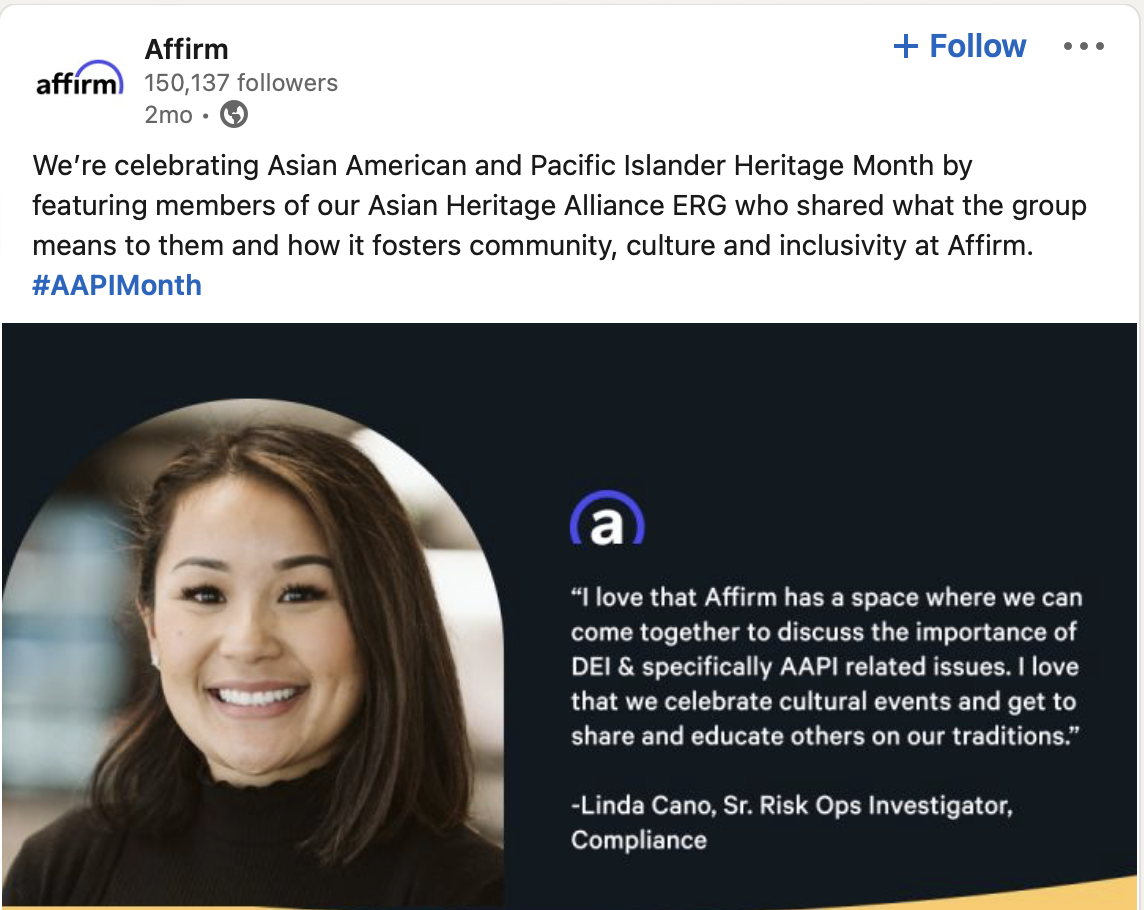Screen dimensions: 1144x910
Task: Click the caption's first line "We're celebrating Asian American"
Action: [x=300, y=165]
